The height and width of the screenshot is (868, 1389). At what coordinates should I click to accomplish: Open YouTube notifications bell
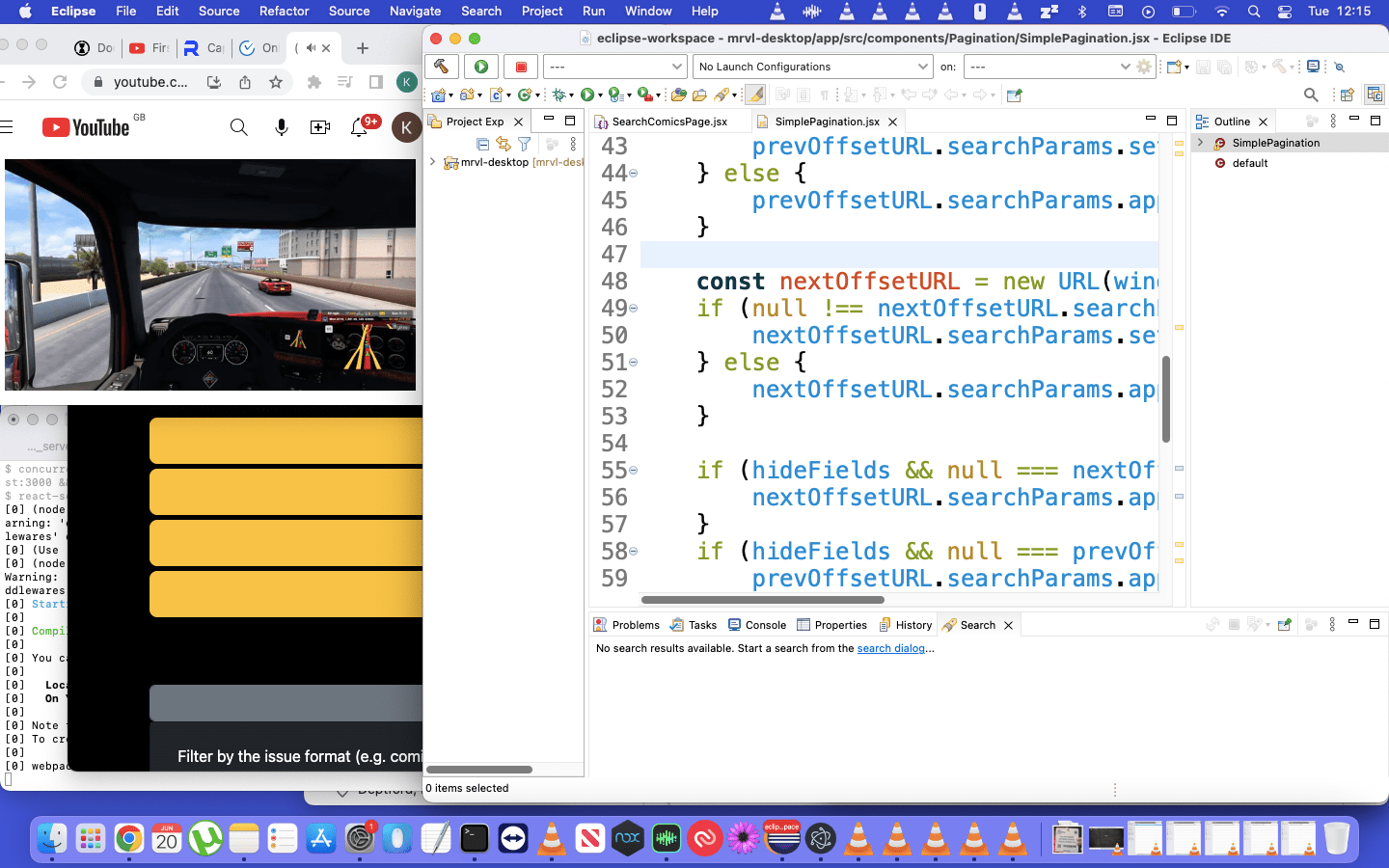click(359, 127)
